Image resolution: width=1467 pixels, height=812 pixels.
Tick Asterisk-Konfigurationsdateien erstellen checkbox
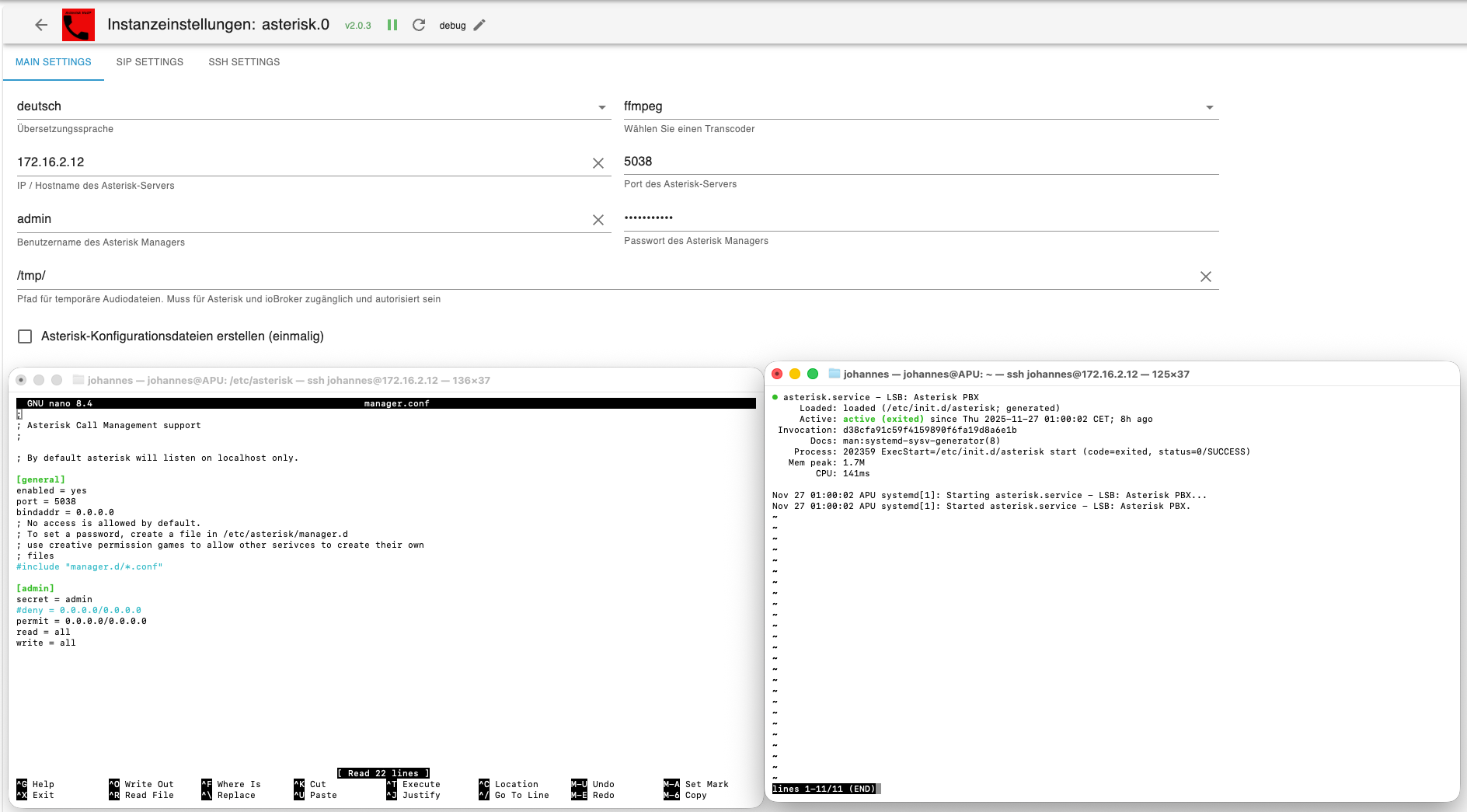pyautogui.click(x=25, y=336)
